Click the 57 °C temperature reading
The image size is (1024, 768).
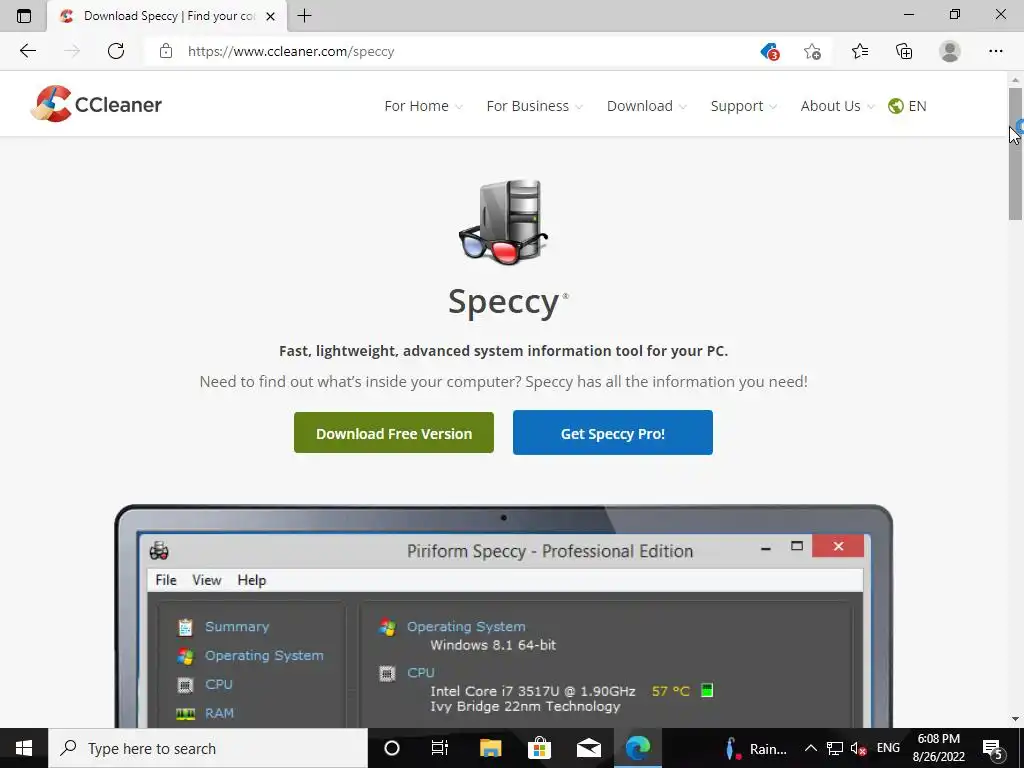(x=671, y=691)
